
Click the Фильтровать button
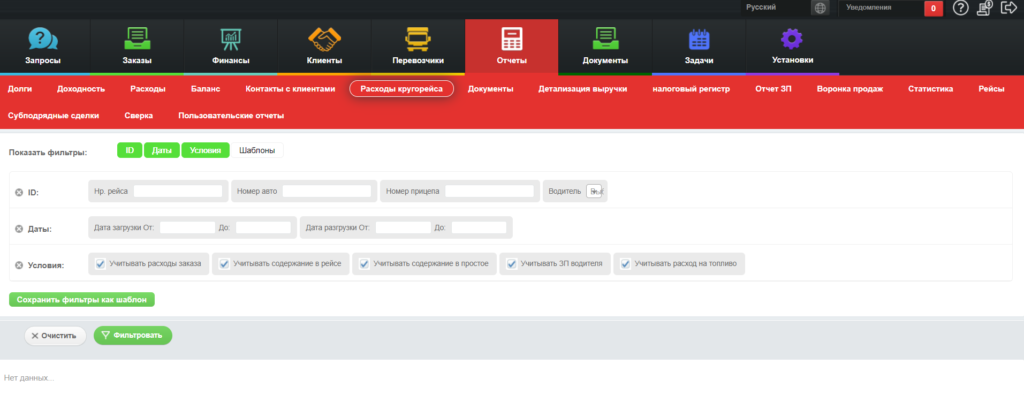(x=133, y=336)
